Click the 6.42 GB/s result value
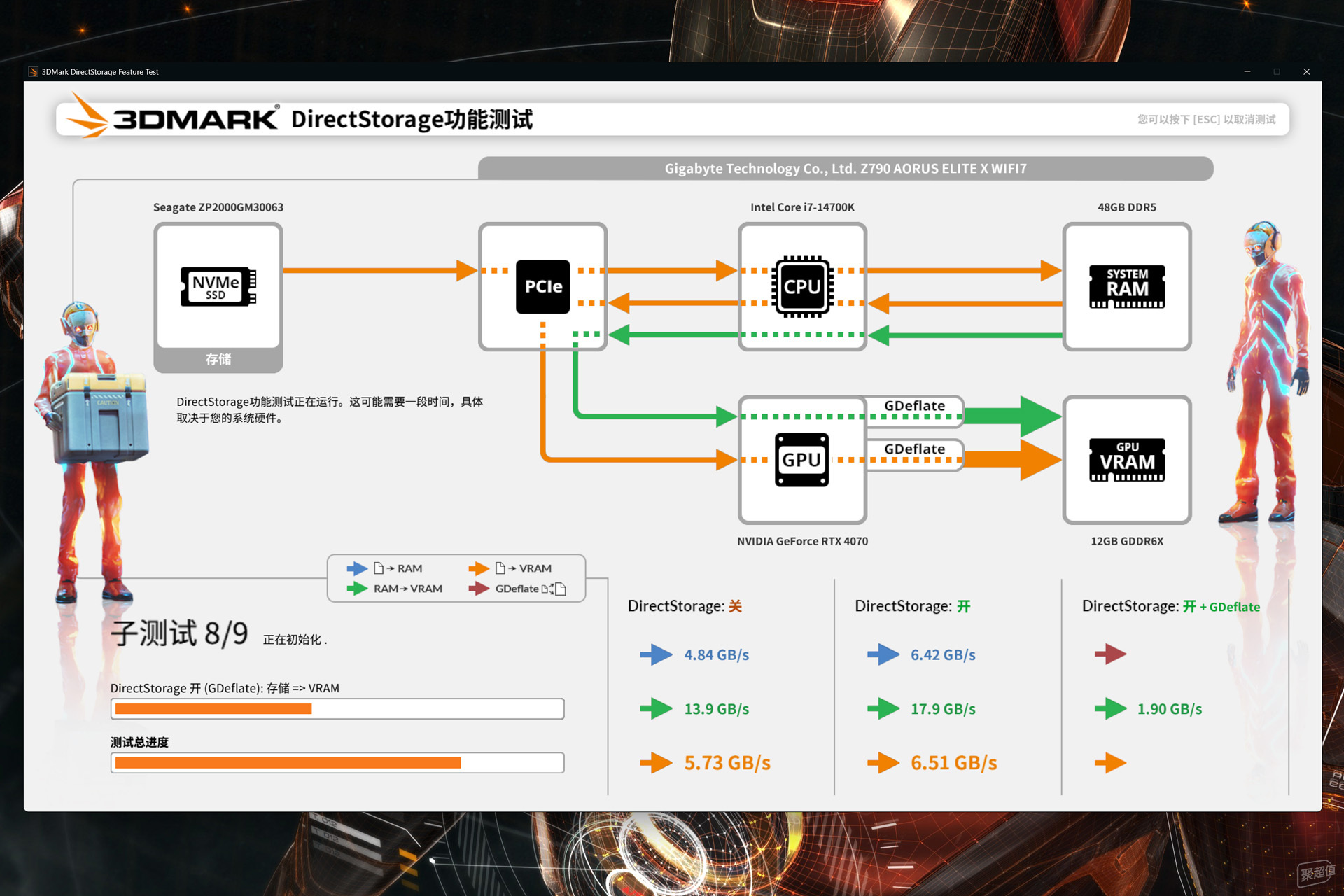The image size is (1344, 896). click(x=943, y=654)
